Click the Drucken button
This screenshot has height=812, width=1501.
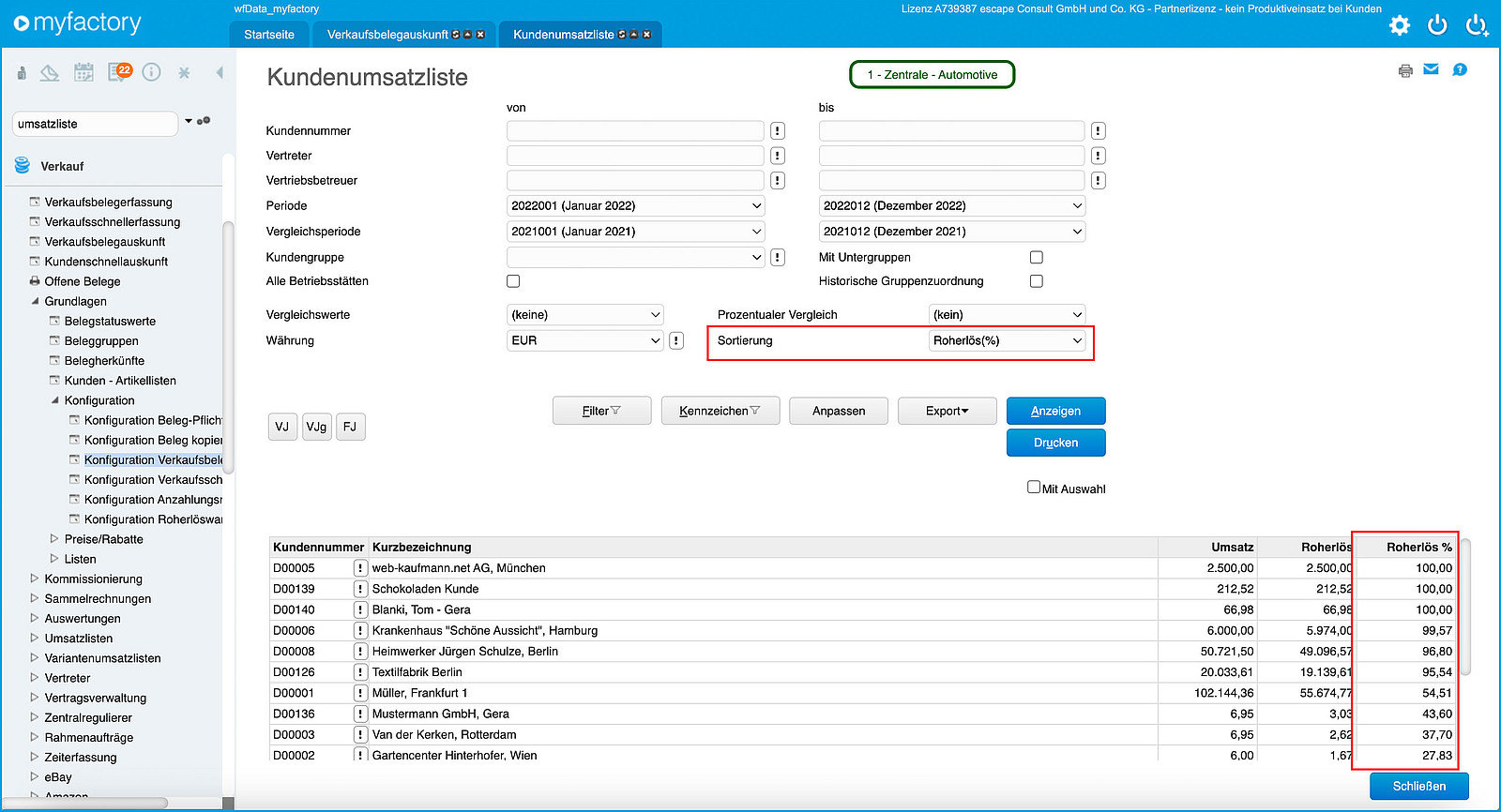pyautogui.click(x=1056, y=443)
